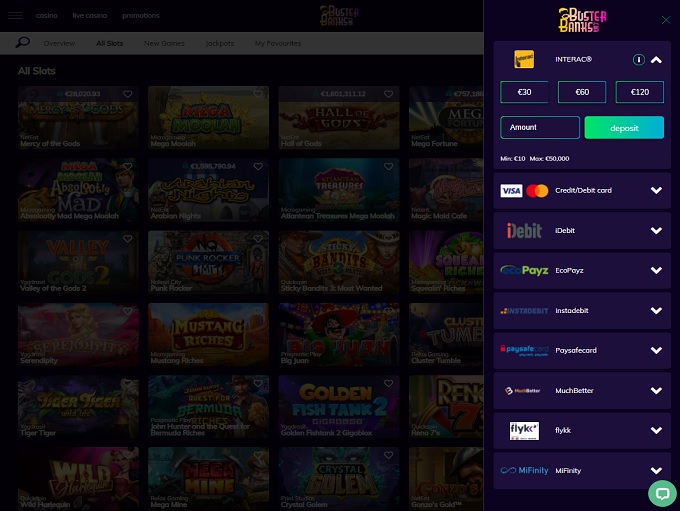Click the paysafecard logo
This screenshot has height=511, width=680.
[524, 350]
